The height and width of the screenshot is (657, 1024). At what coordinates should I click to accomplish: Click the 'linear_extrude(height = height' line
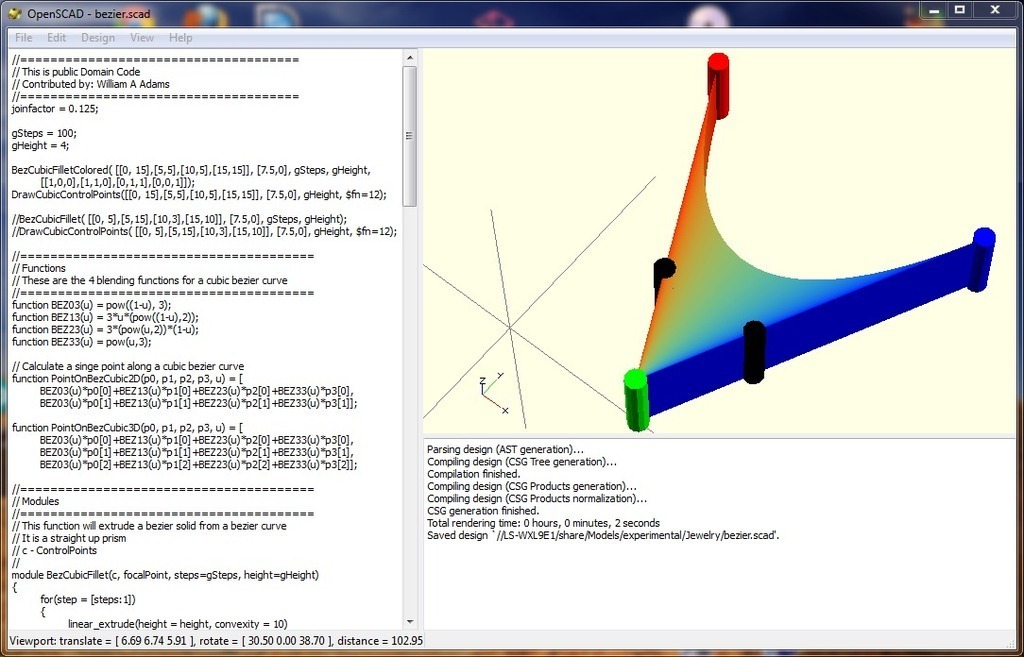click(x=178, y=624)
